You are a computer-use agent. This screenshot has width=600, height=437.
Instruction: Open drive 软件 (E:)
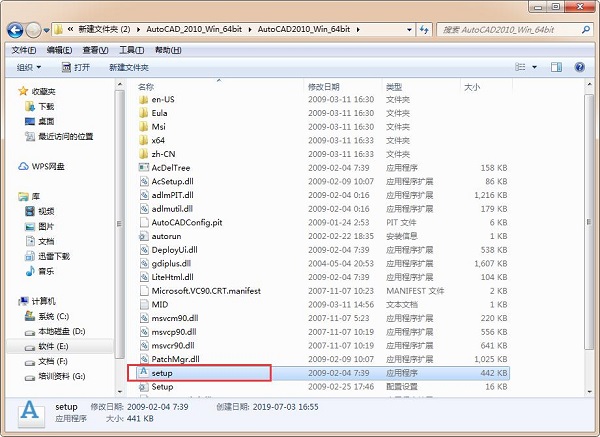[x=46, y=347]
